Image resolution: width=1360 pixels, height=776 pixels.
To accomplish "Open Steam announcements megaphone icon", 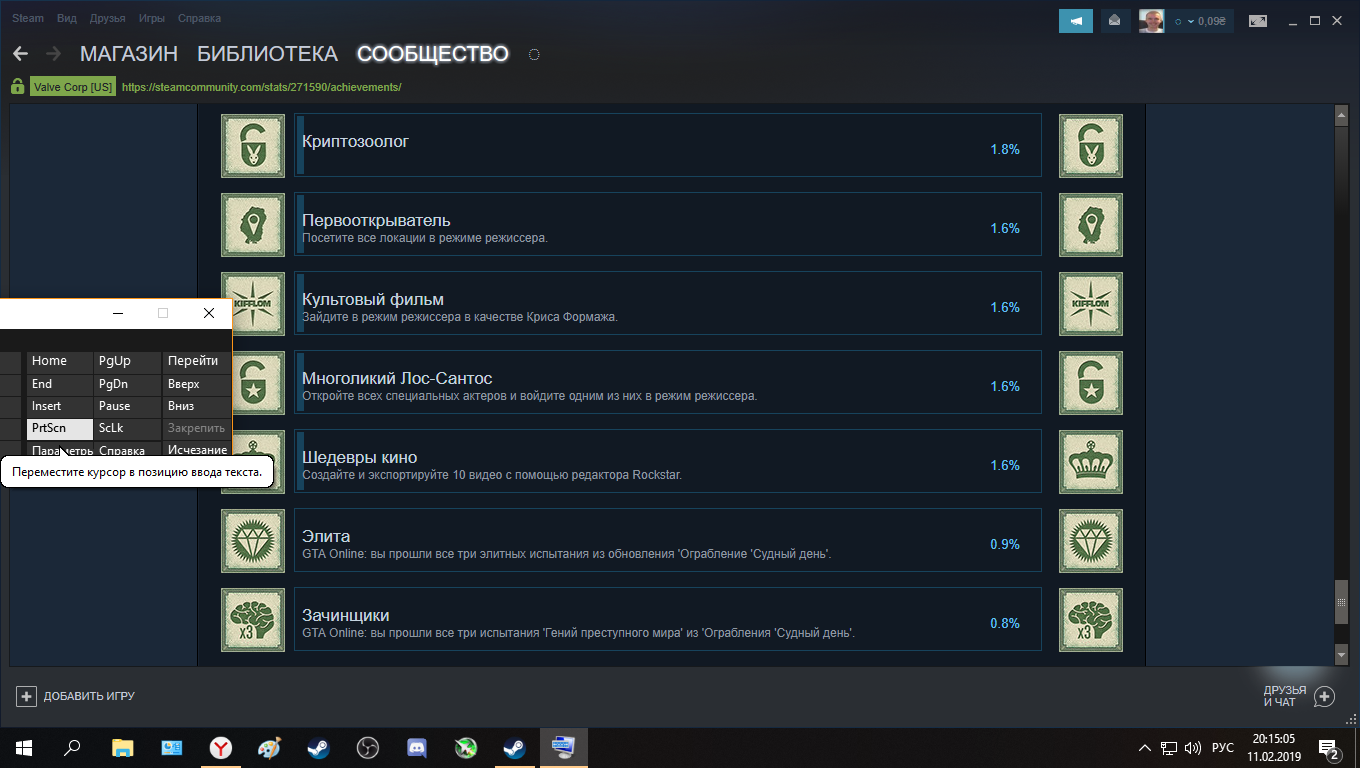I will point(1076,20).
